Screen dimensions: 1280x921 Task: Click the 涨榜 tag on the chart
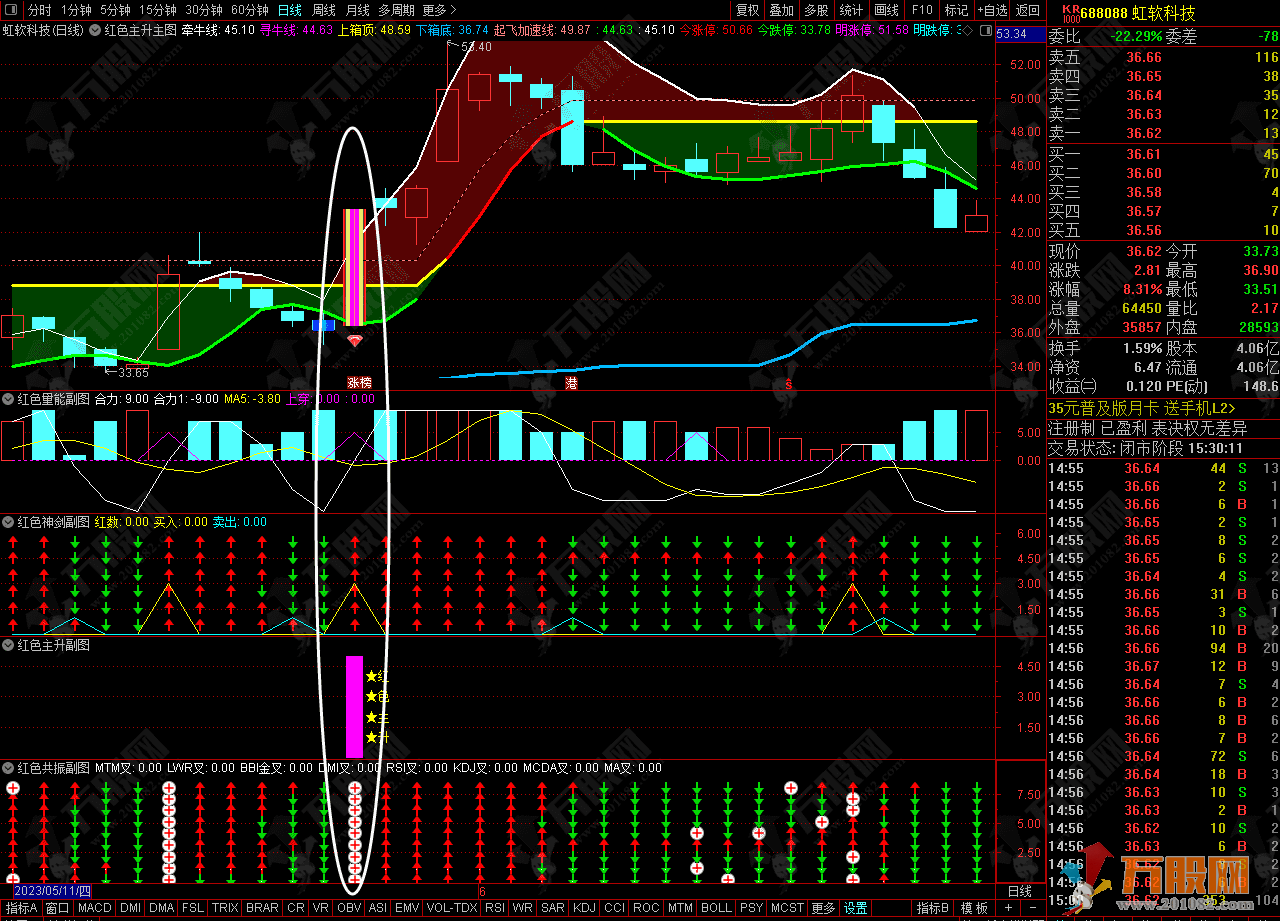(358, 382)
